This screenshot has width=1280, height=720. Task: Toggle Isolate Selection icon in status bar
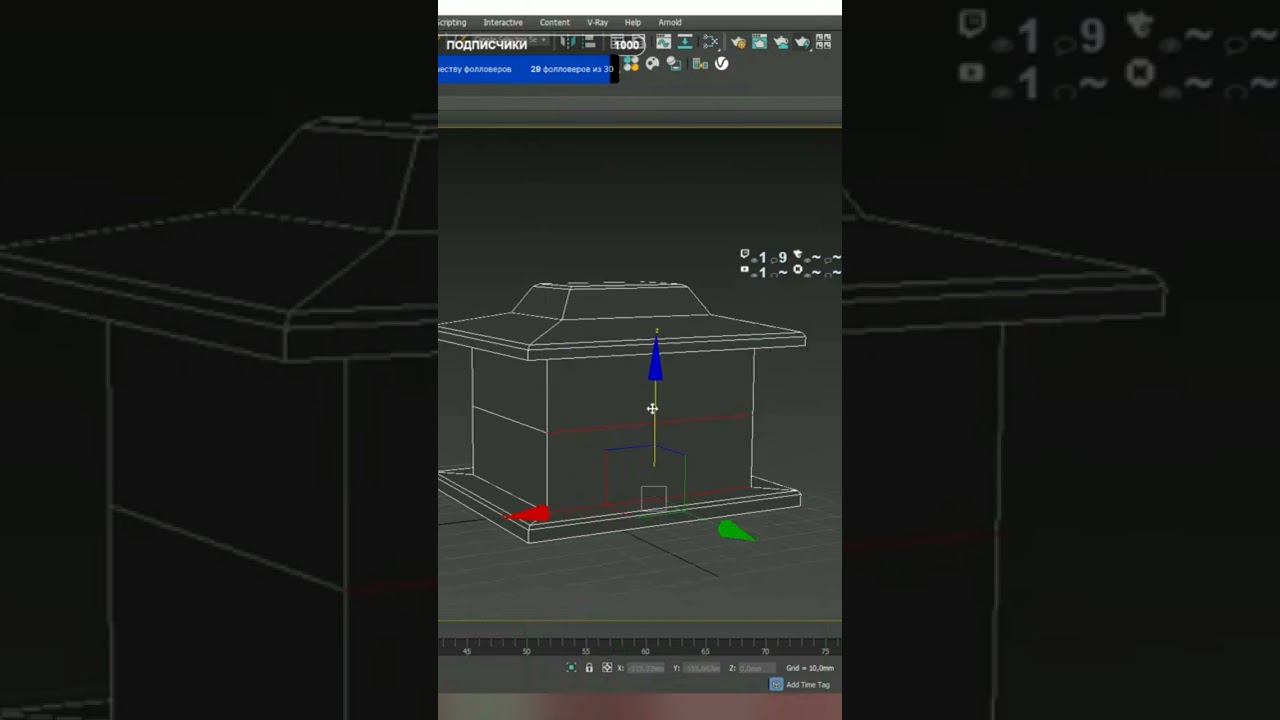[x=571, y=667]
